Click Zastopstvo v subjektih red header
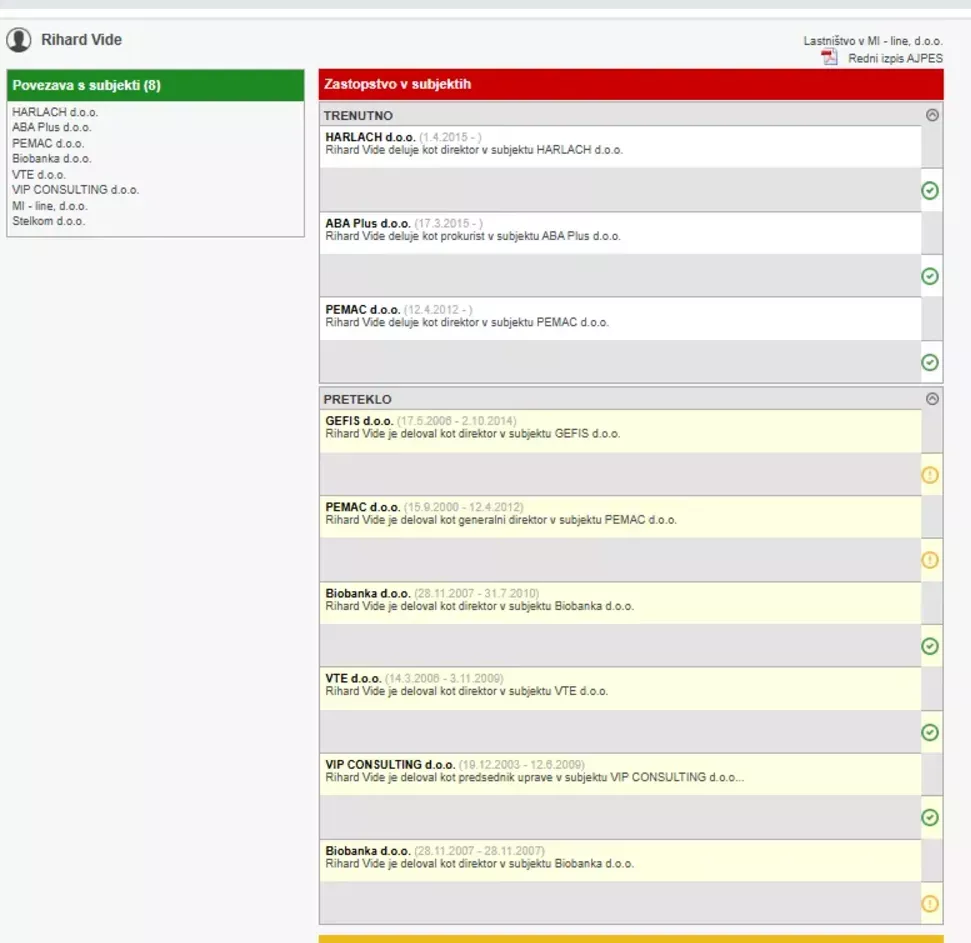 630,85
